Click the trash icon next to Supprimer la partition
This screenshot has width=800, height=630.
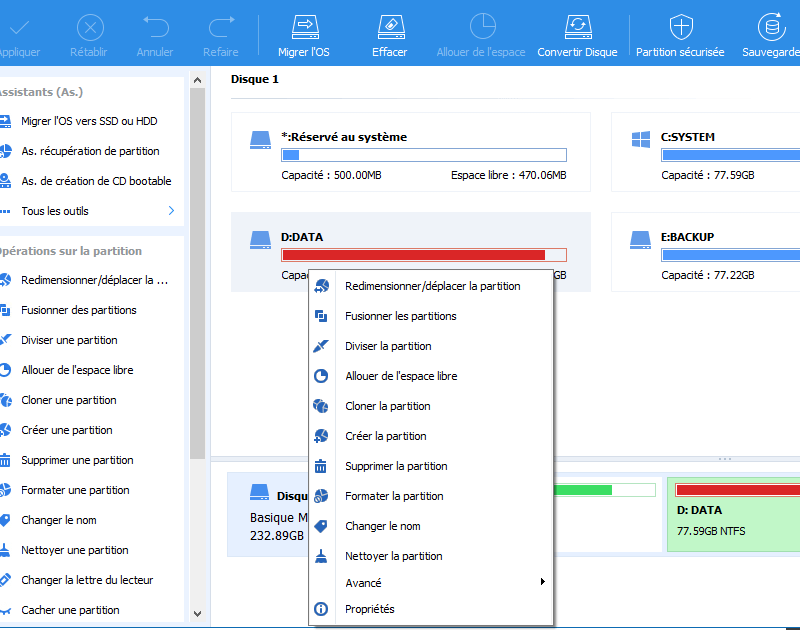pos(321,466)
